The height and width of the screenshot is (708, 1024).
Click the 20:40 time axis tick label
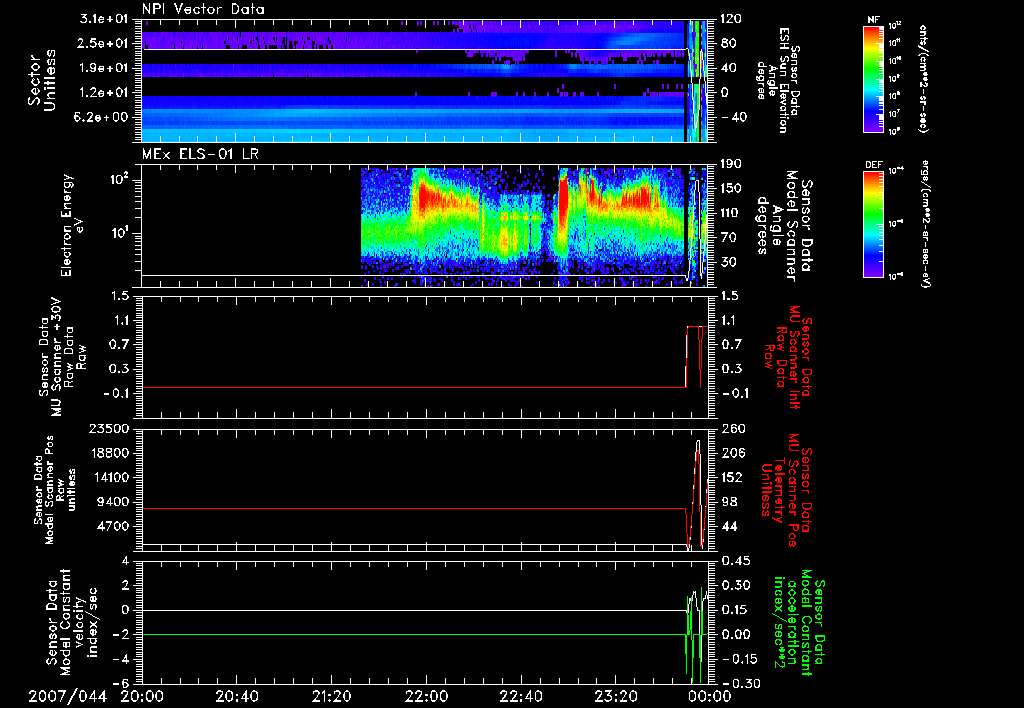point(238,695)
